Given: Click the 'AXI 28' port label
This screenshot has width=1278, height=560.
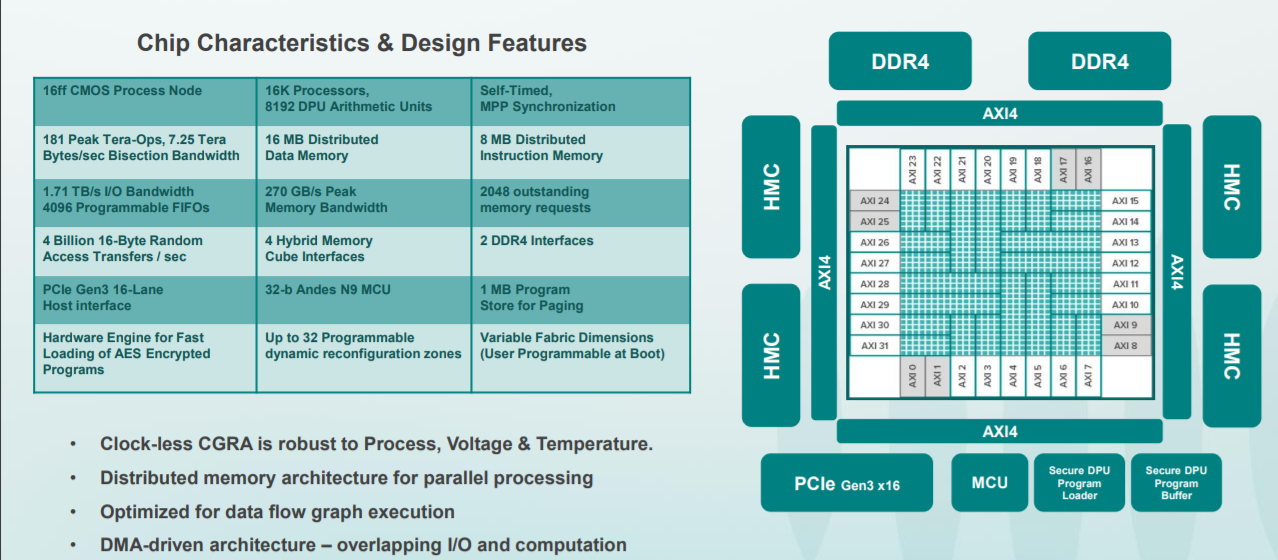Looking at the screenshot, I should point(874,284).
